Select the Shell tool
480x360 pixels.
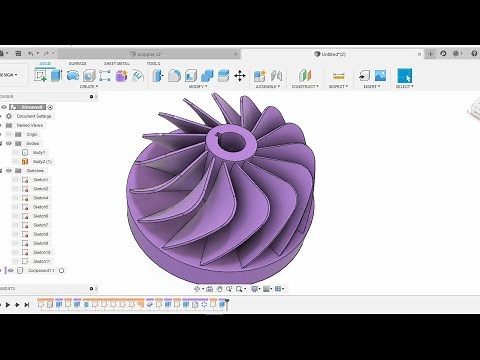point(191,76)
